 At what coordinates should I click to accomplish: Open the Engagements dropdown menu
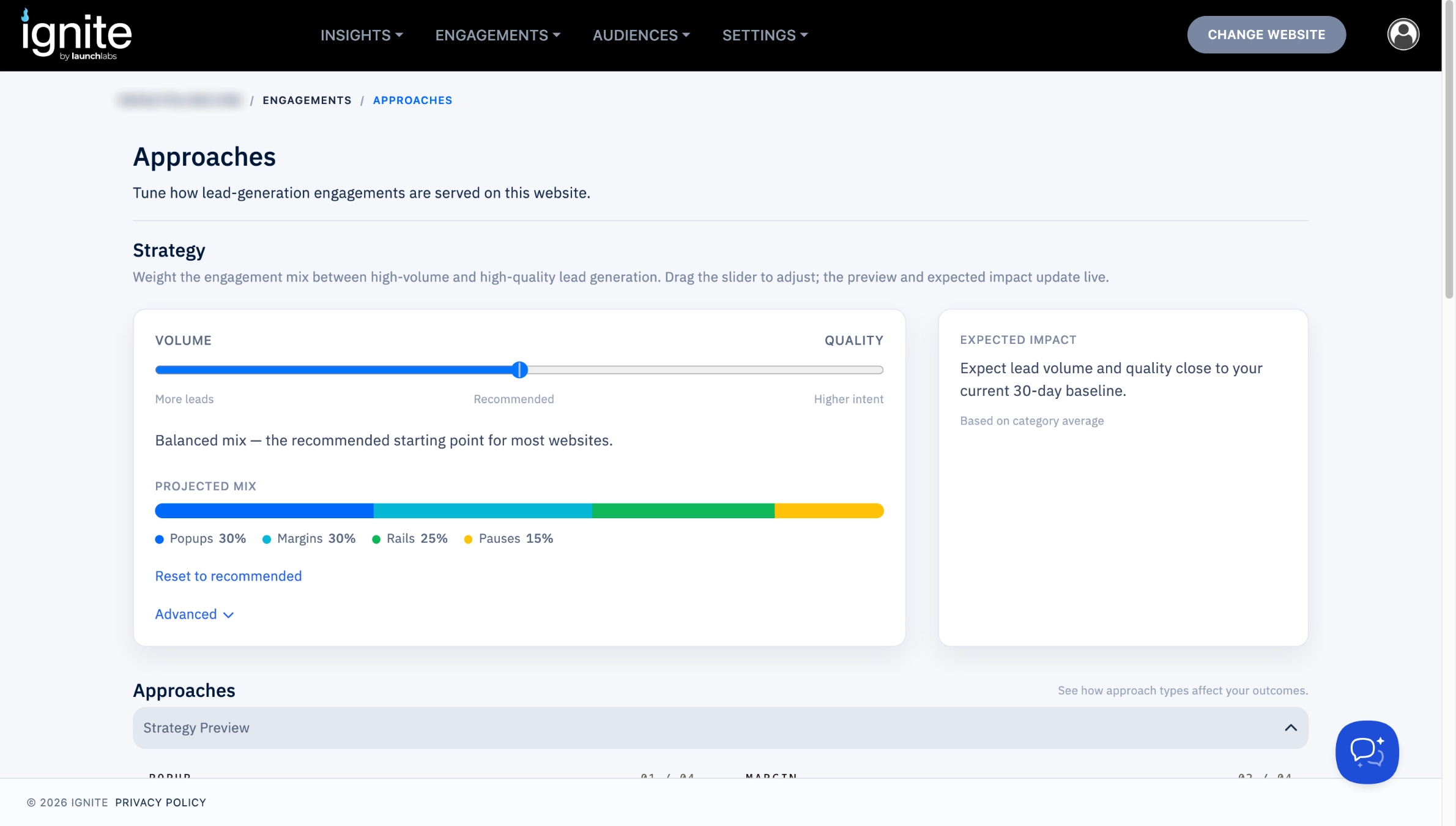click(x=497, y=35)
